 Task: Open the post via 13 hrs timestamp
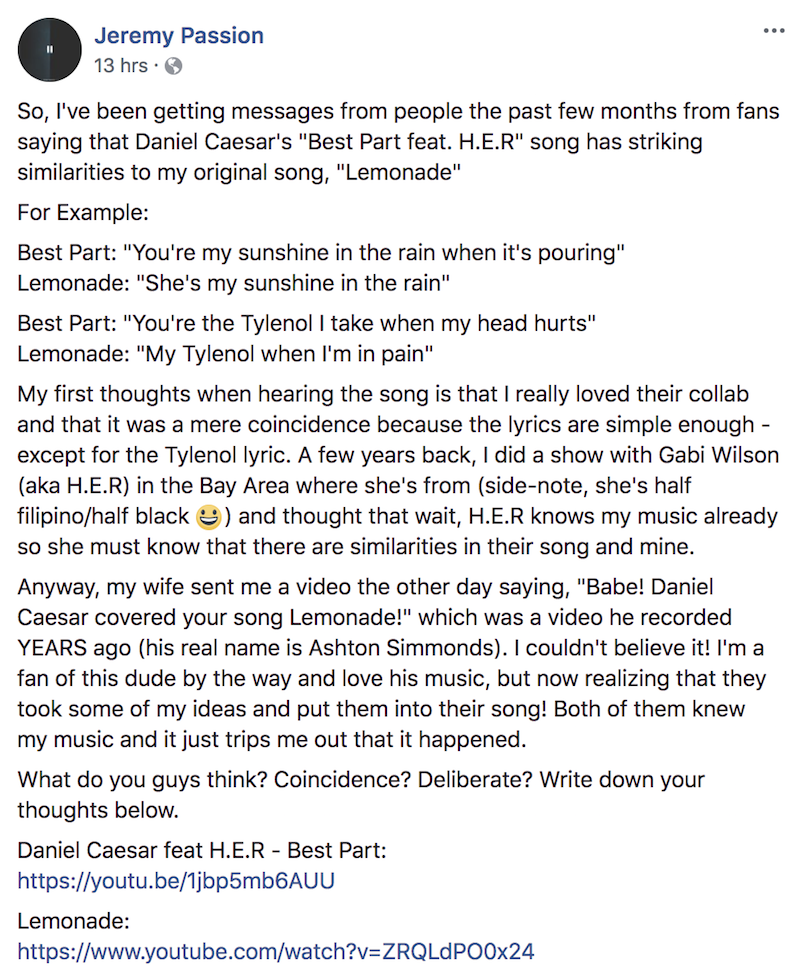pyautogui.click(x=121, y=65)
